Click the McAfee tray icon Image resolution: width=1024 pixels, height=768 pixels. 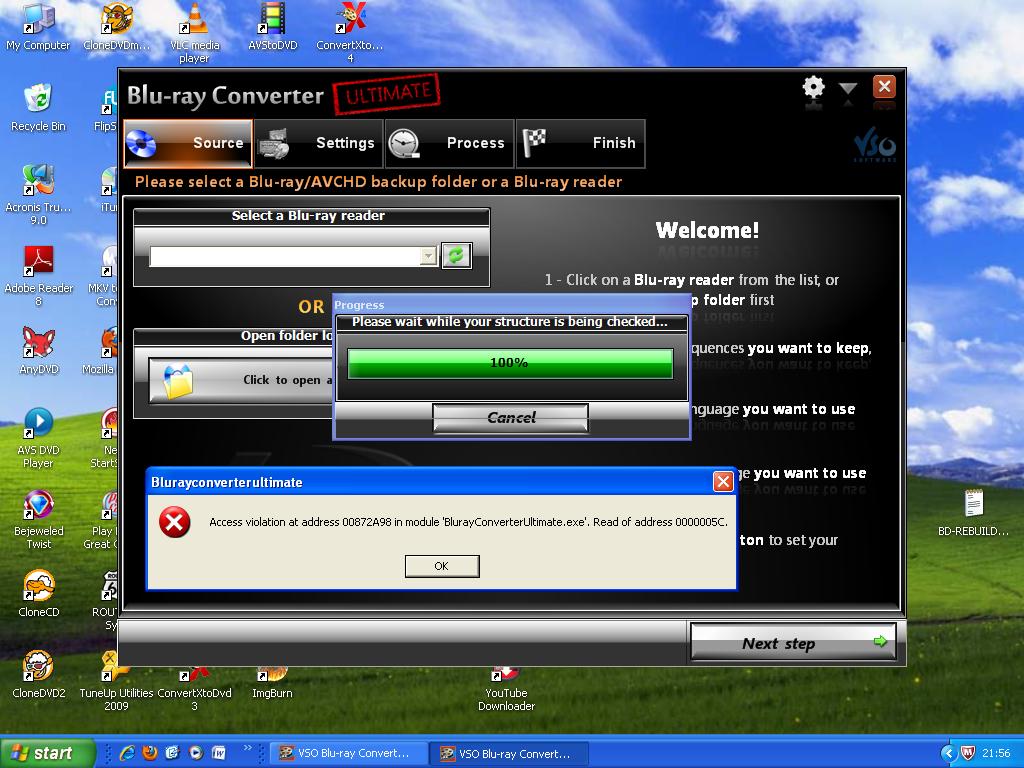click(968, 754)
